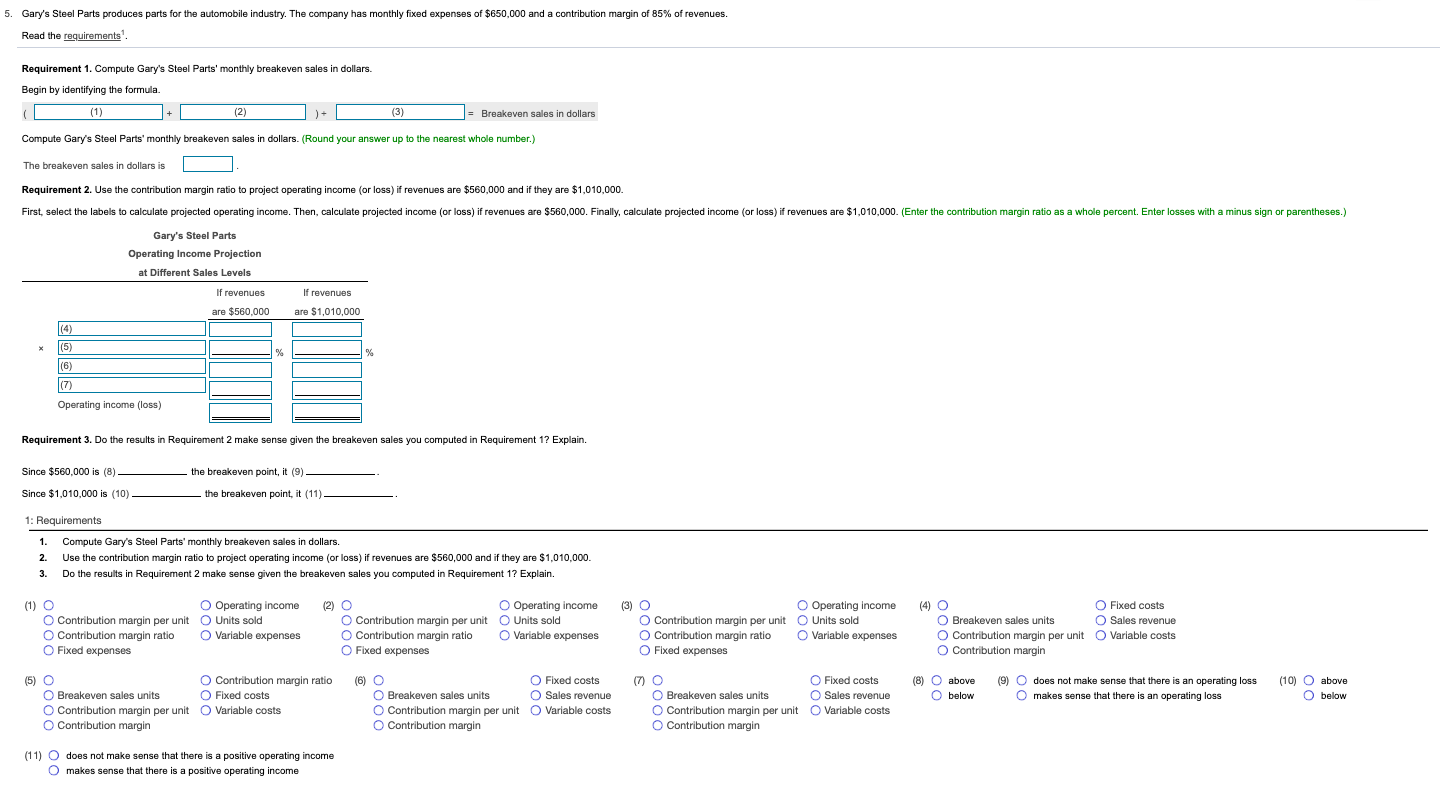Image resolution: width=1440 pixels, height=786 pixels.
Task: Select Contribution margin for blank (6)
Action: pyautogui.click(x=377, y=725)
